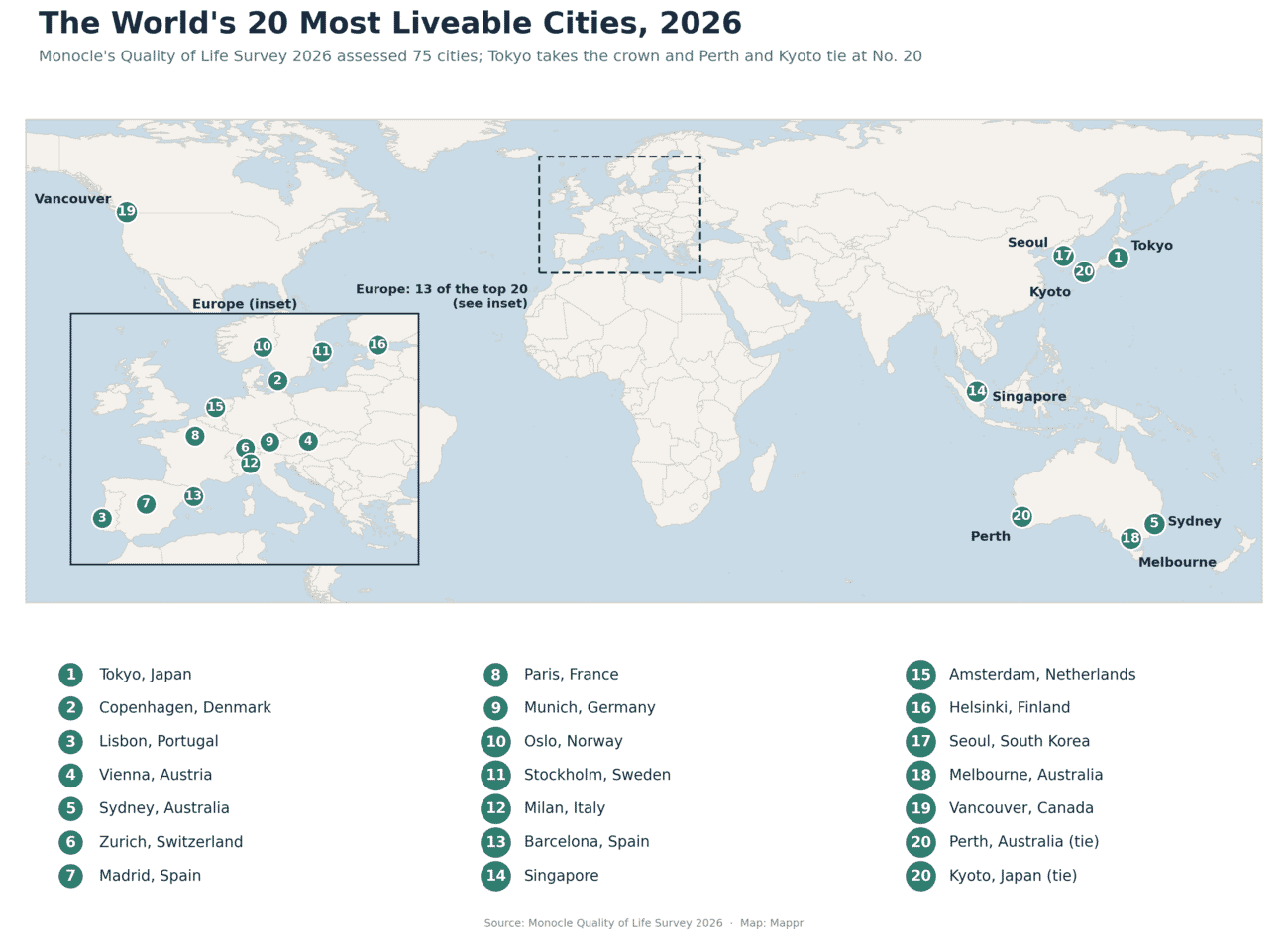The image size is (1288, 944).
Task: Click legend text 'Zurich, Switzerland'
Action: pos(170,842)
